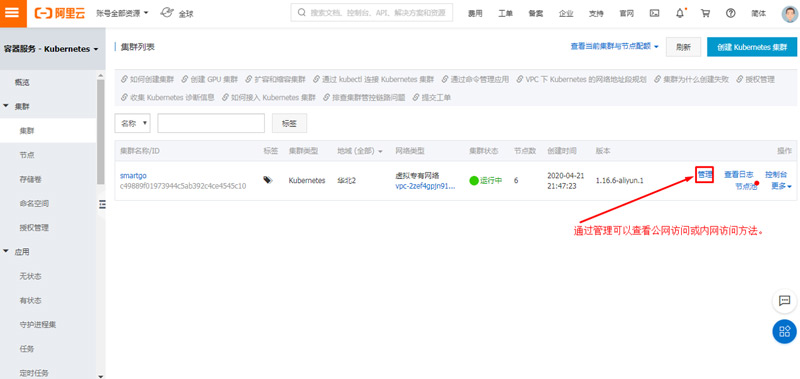This screenshot has width=800, height=379.
Task: Open the shopping cart icon
Action: [x=706, y=14]
